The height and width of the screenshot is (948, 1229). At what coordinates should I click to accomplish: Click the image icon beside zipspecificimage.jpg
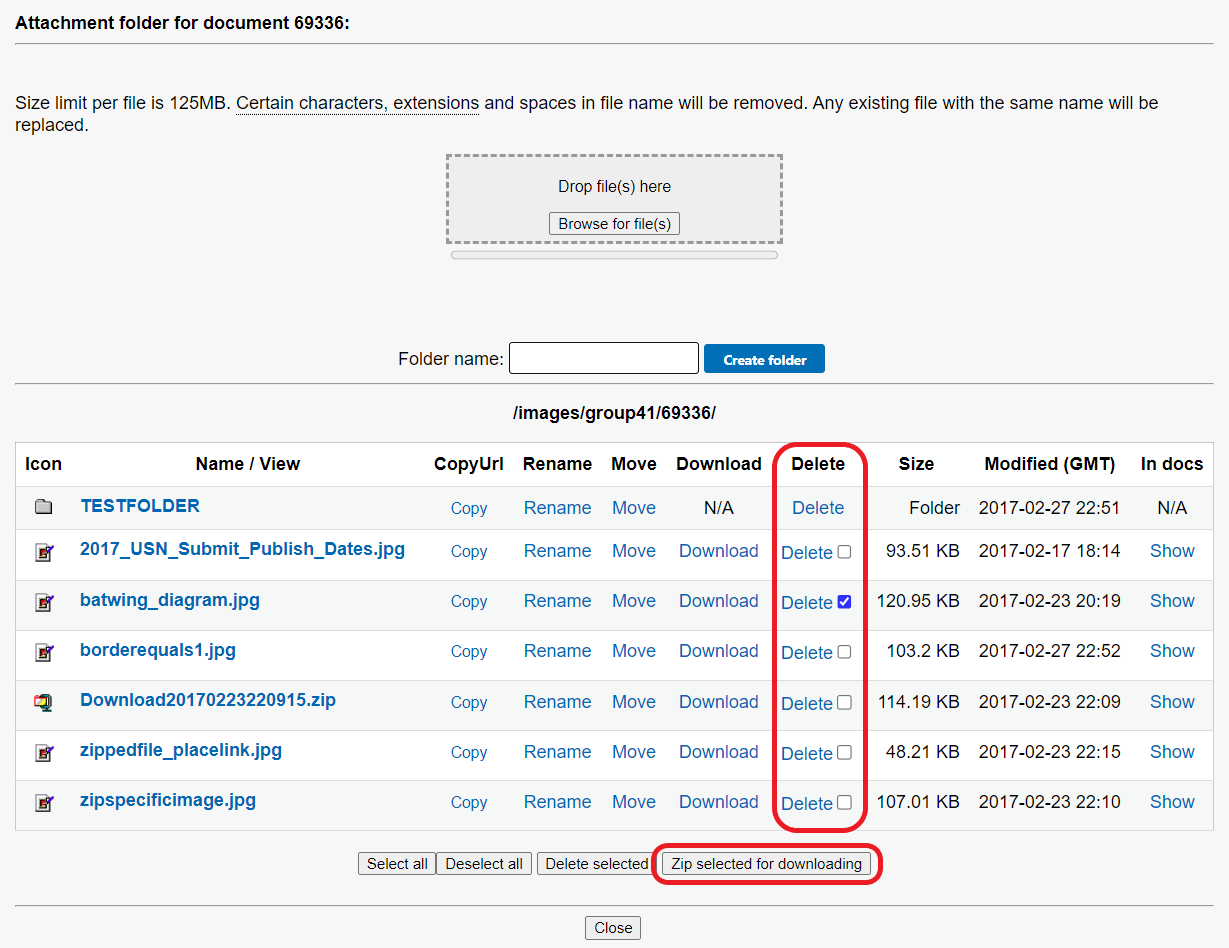(x=43, y=803)
